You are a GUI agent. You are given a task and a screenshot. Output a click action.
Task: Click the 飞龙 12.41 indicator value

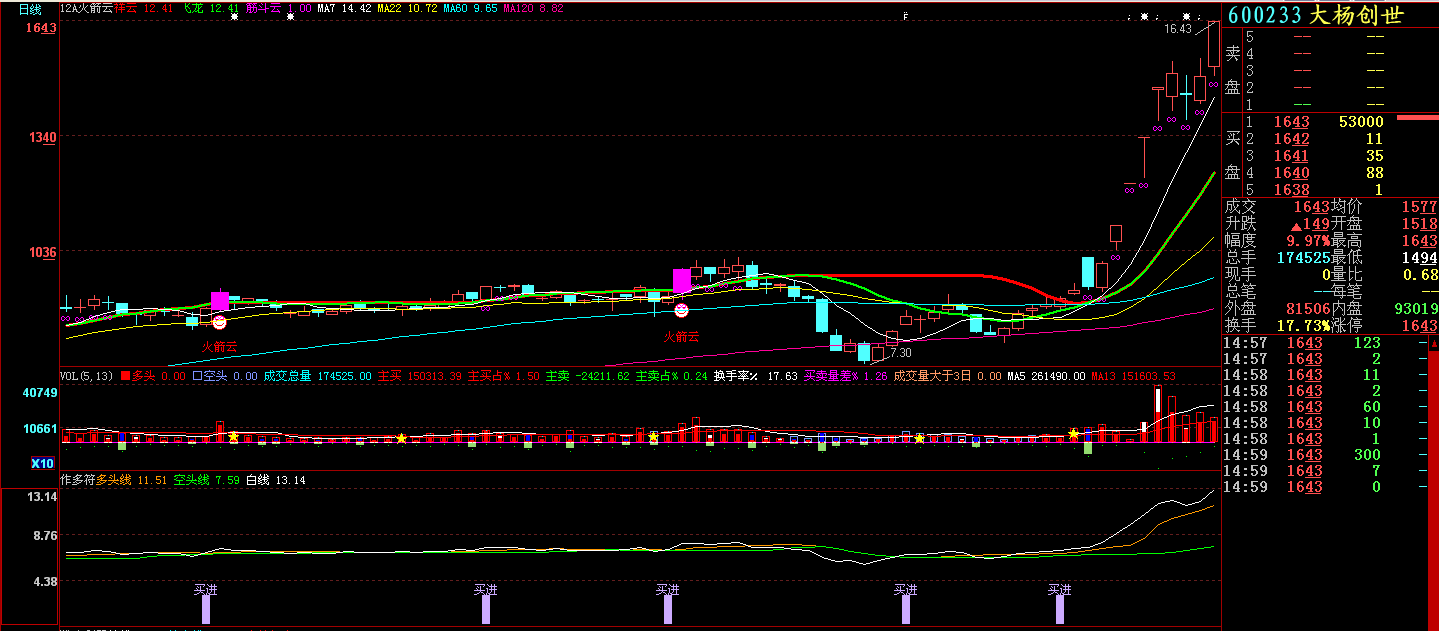pos(210,7)
